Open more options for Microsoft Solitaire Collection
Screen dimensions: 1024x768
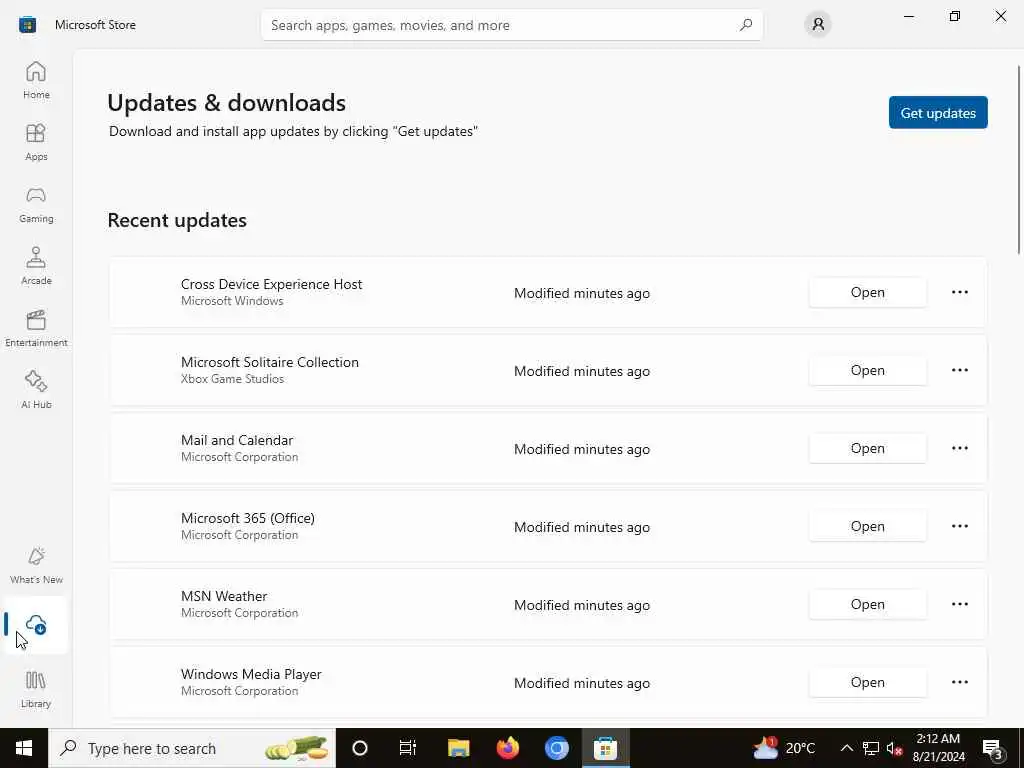click(x=959, y=370)
